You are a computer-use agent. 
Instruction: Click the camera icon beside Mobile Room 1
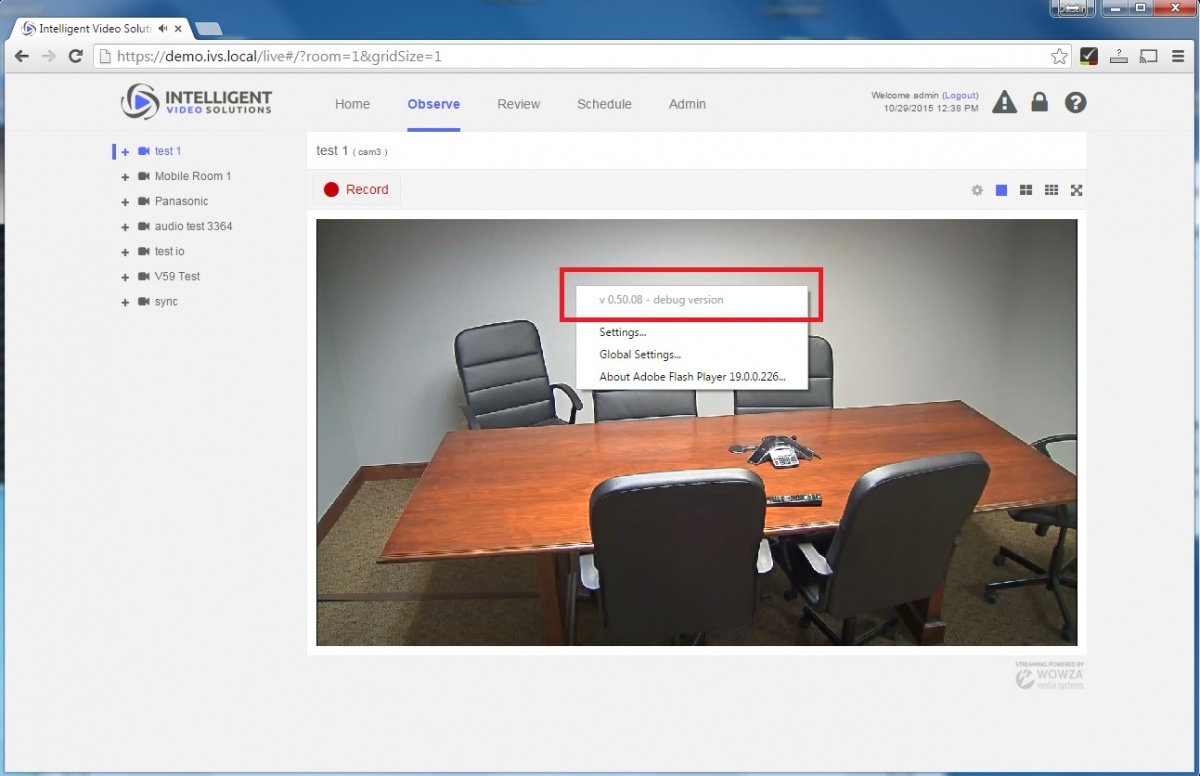144,176
